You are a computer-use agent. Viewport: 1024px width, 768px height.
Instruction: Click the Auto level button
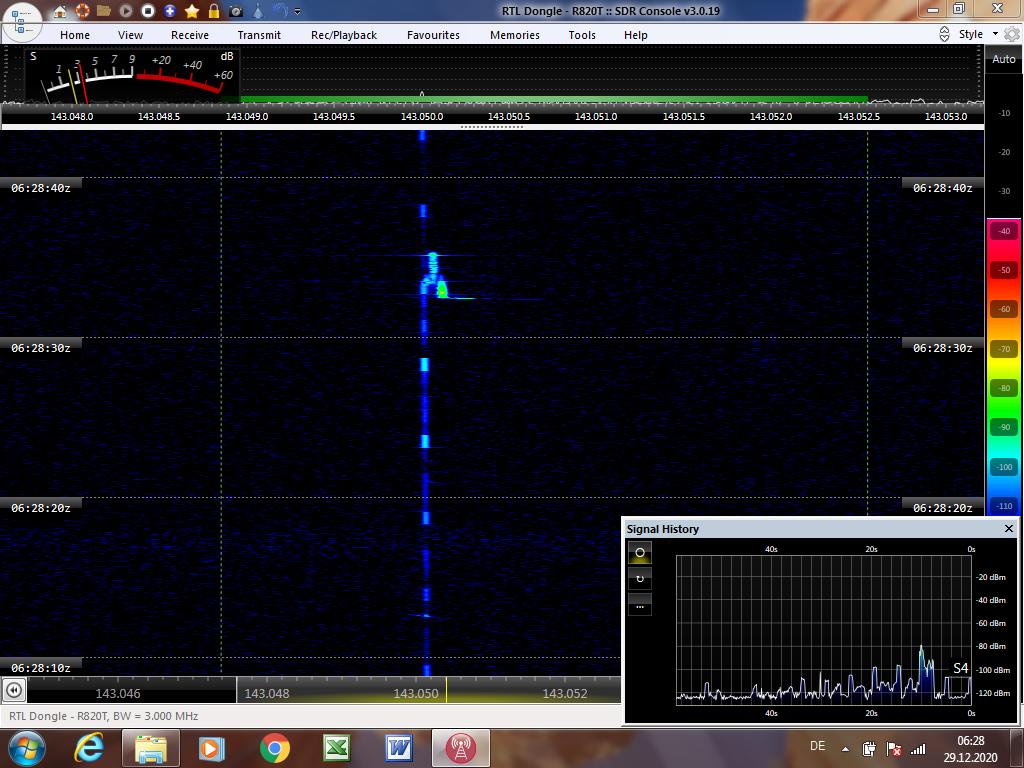[x=1004, y=59]
